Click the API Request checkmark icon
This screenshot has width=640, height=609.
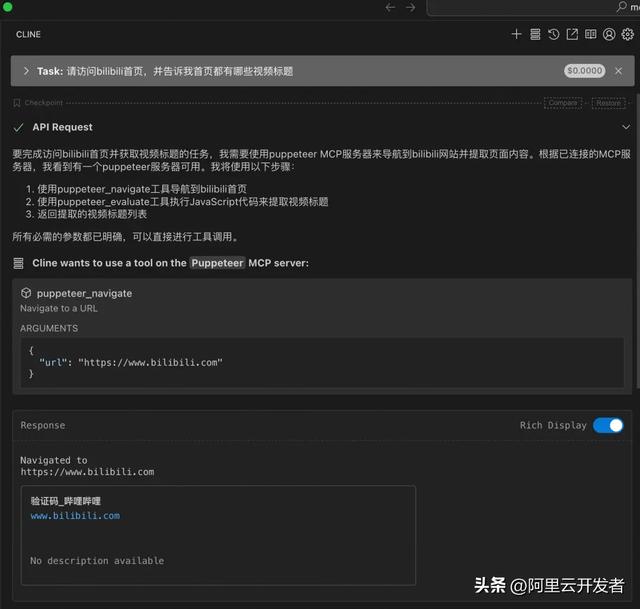(18, 127)
